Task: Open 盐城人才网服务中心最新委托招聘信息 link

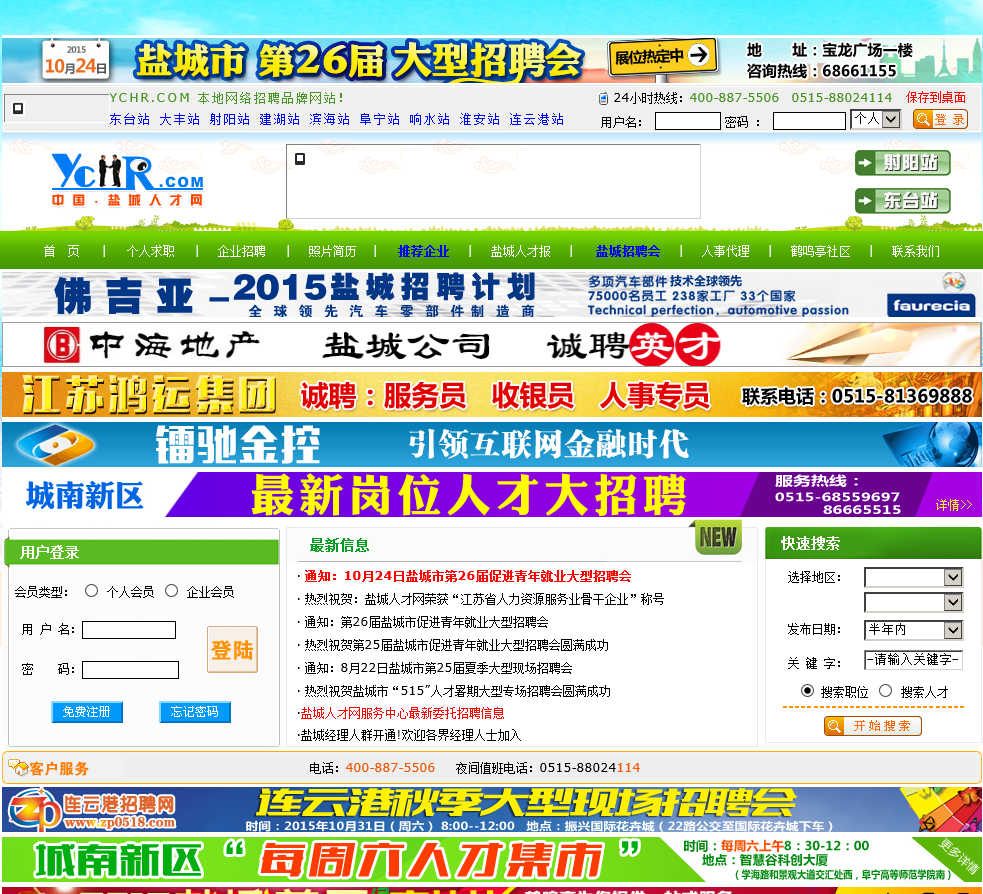Action: (402, 713)
